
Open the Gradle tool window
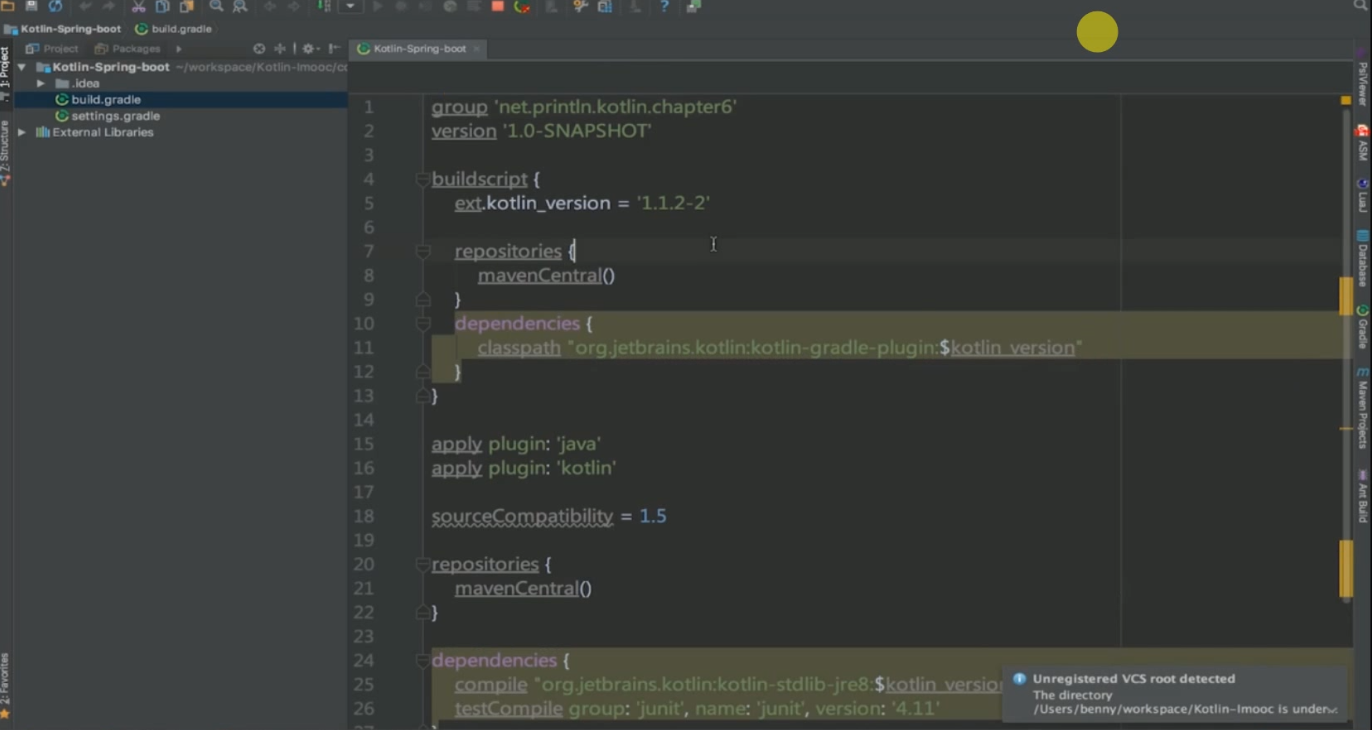(x=1362, y=327)
